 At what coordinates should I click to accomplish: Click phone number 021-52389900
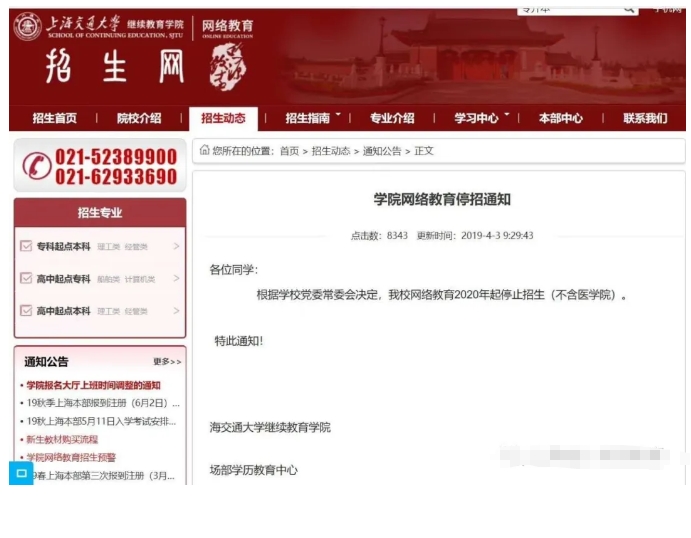(x=116, y=157)
